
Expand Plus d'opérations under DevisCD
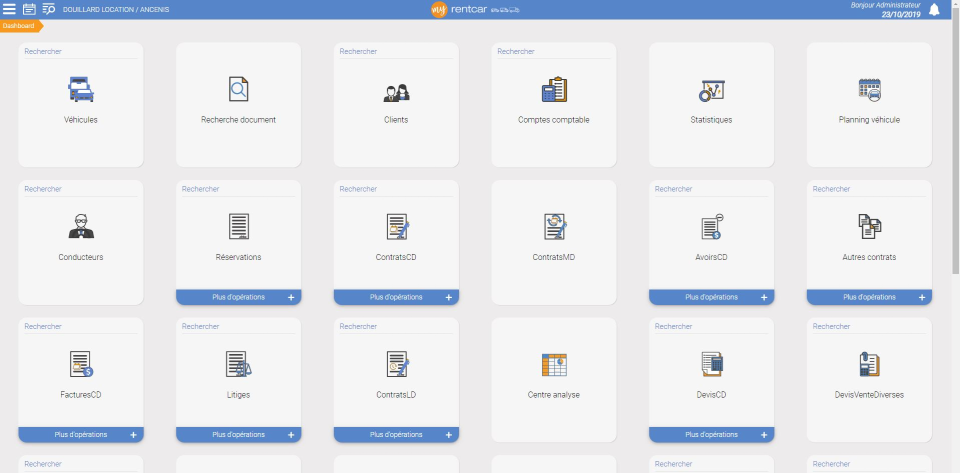coord(711,434)
